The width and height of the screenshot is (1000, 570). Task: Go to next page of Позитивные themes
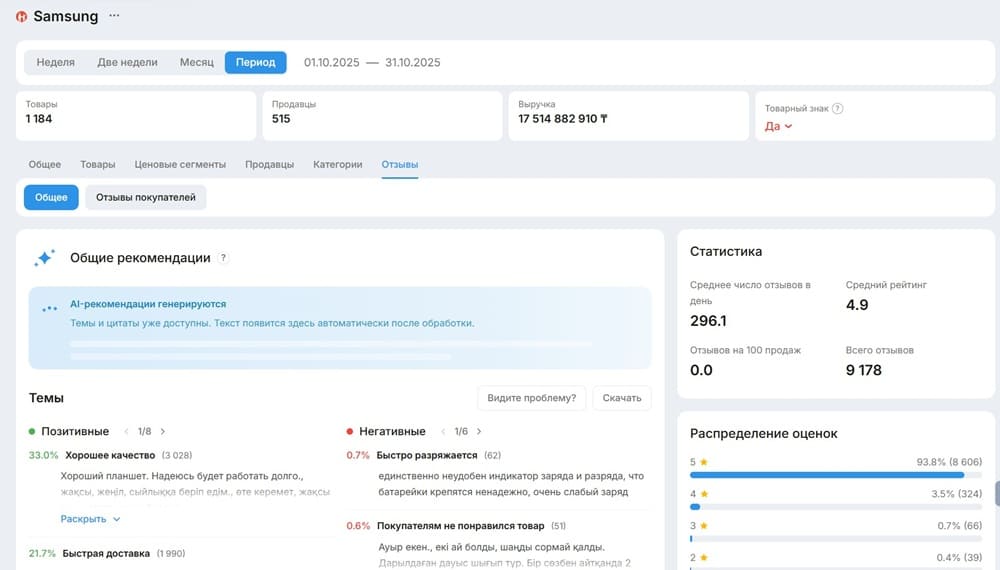pos(163,432)
